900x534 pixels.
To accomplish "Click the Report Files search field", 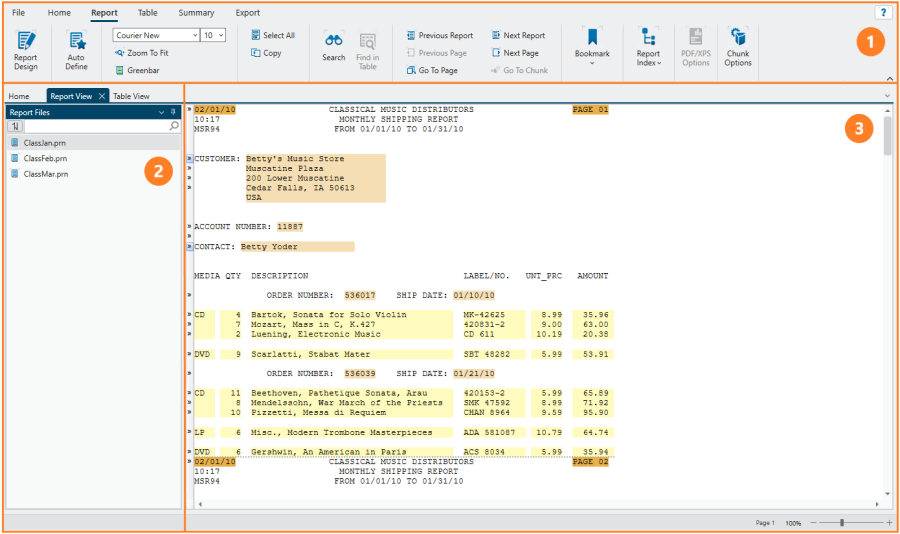I will [96, 127].
